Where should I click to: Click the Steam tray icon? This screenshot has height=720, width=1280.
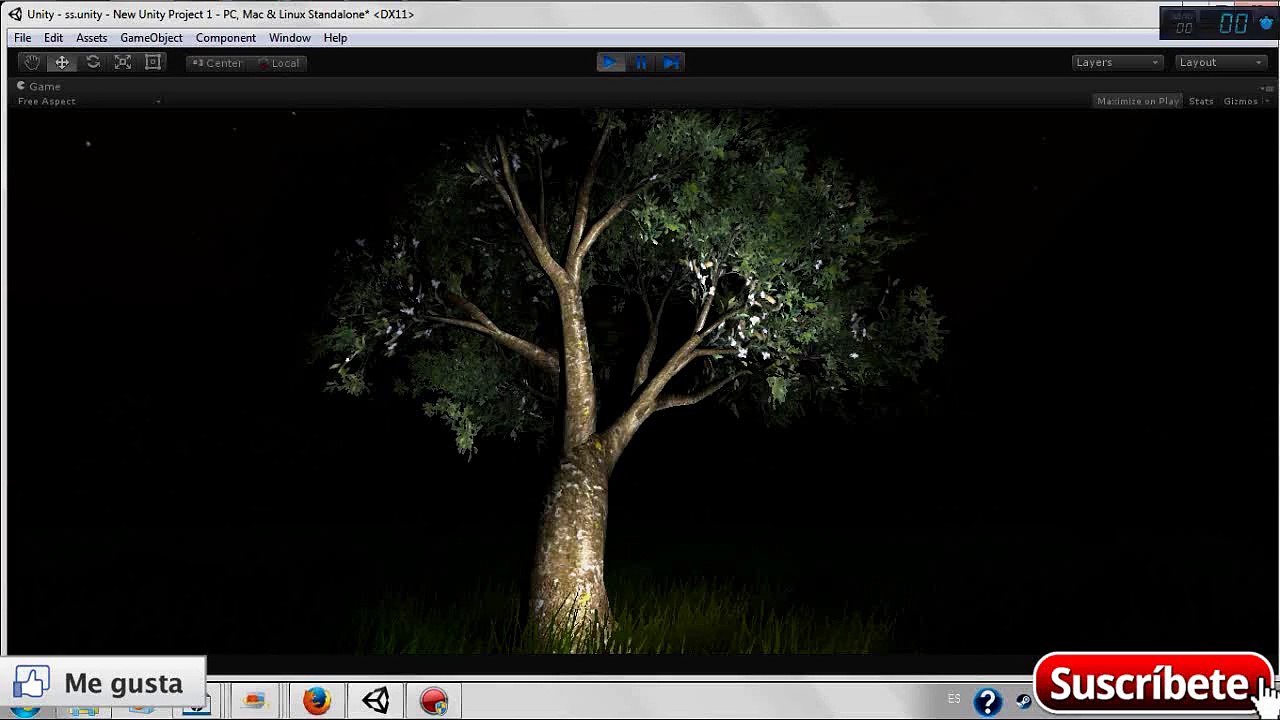[1023, 702]
